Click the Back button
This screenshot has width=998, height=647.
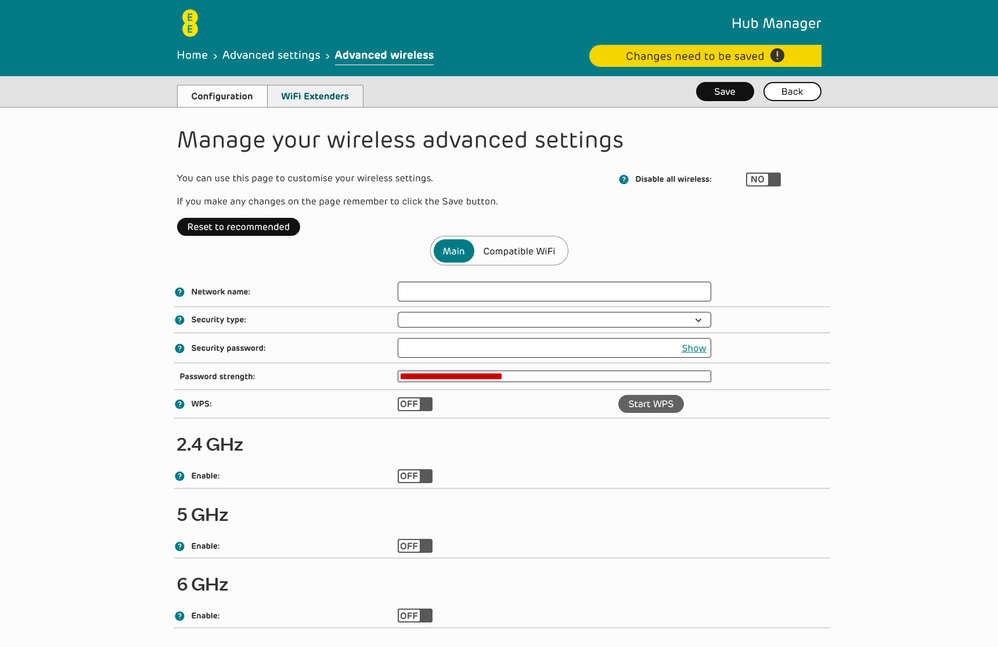[x=792, y=92]
